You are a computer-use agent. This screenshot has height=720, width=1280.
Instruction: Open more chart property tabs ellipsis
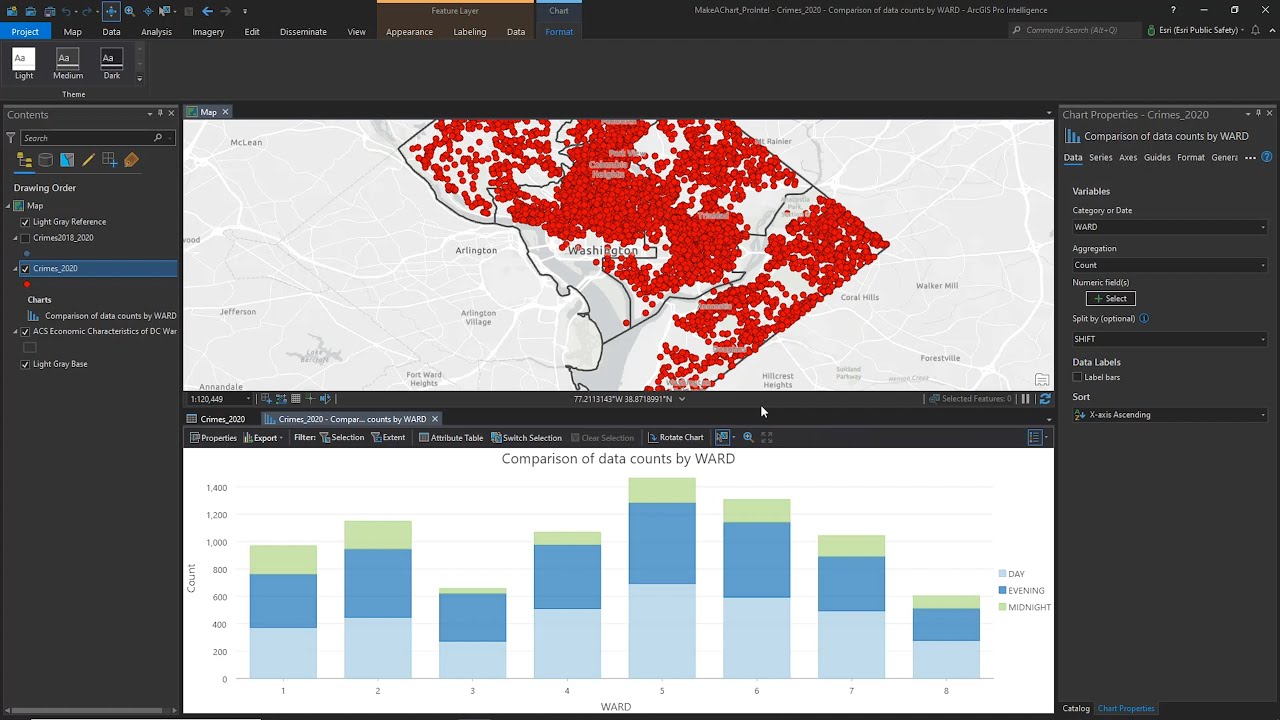(x=1250, y=157)
